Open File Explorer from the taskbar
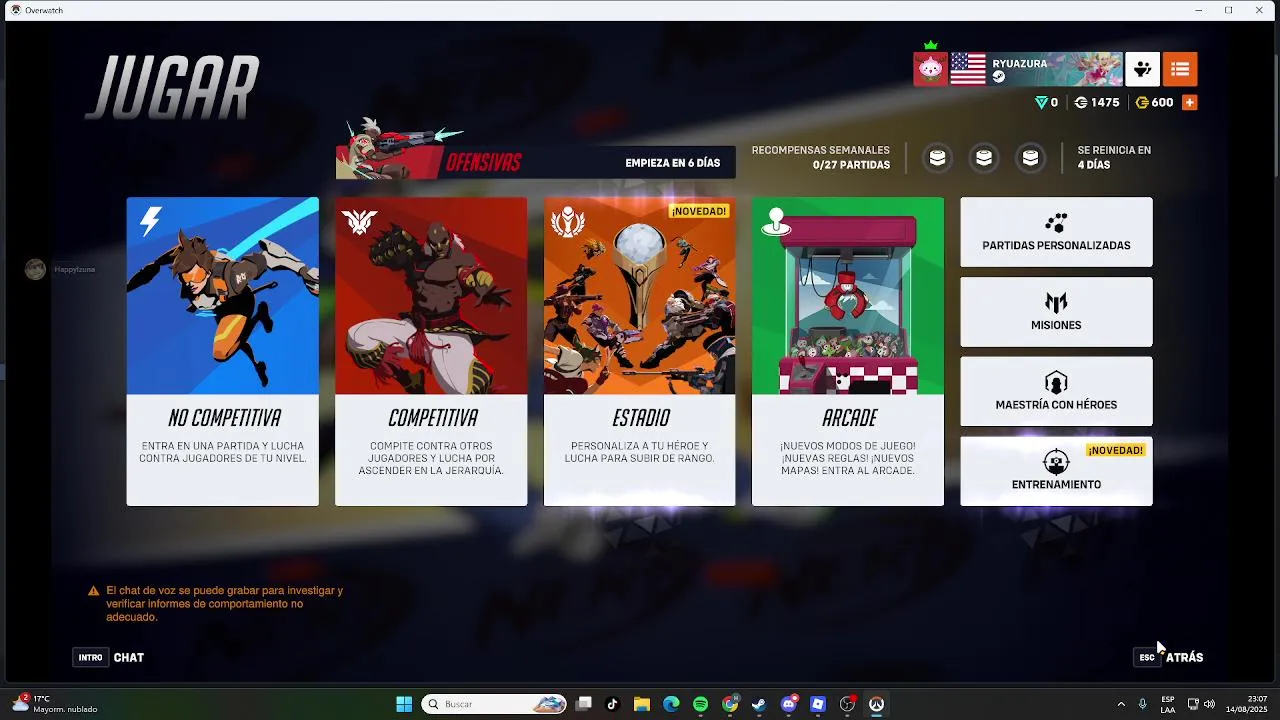 click(x=642, y=704)
